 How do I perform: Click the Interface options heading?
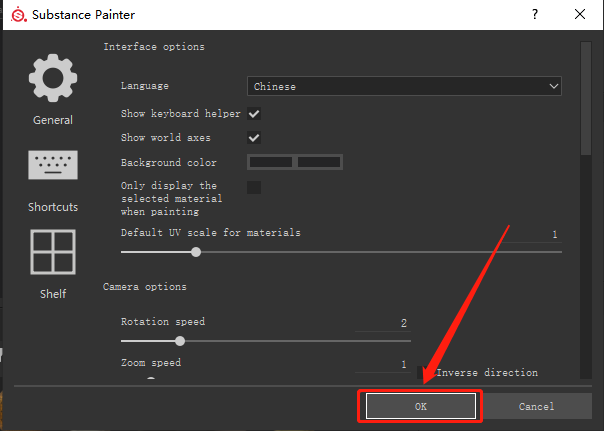[154, 47]
